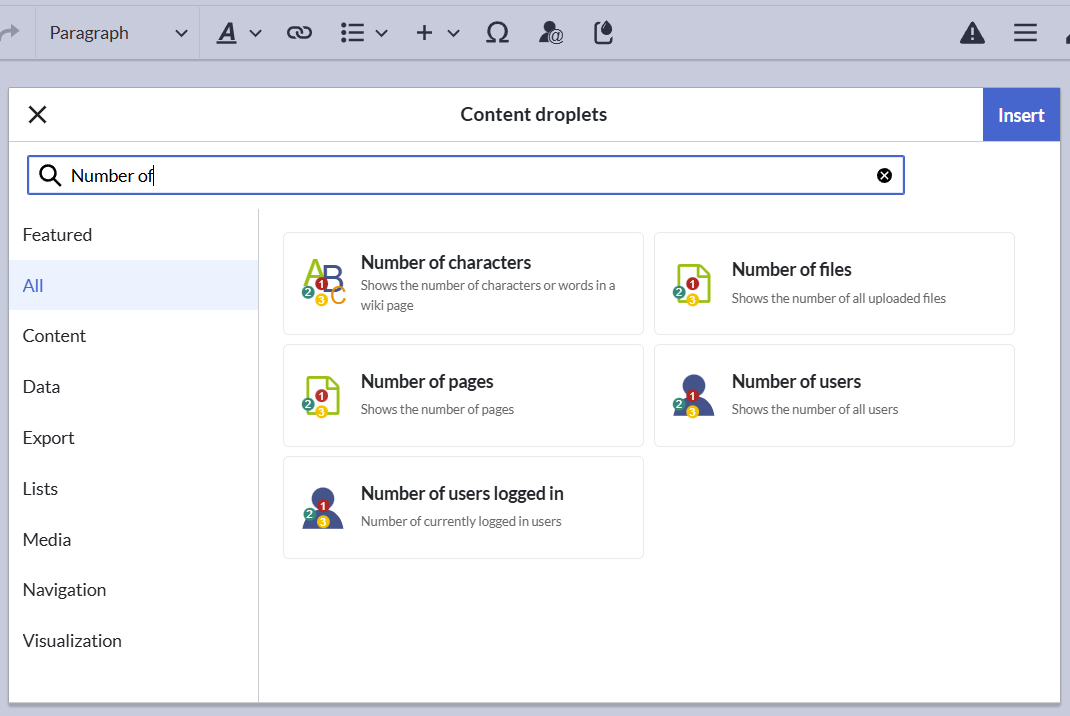Expand the Paragraph format dropdown
This screenshot has width=1070, height=716.
tap(117, 33)
